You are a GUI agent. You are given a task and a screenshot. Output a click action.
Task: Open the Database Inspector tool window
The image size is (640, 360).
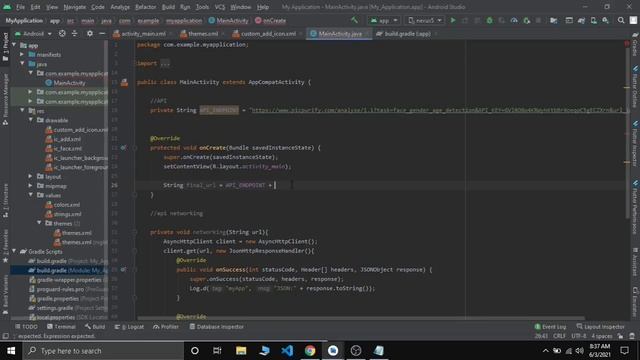217,327
